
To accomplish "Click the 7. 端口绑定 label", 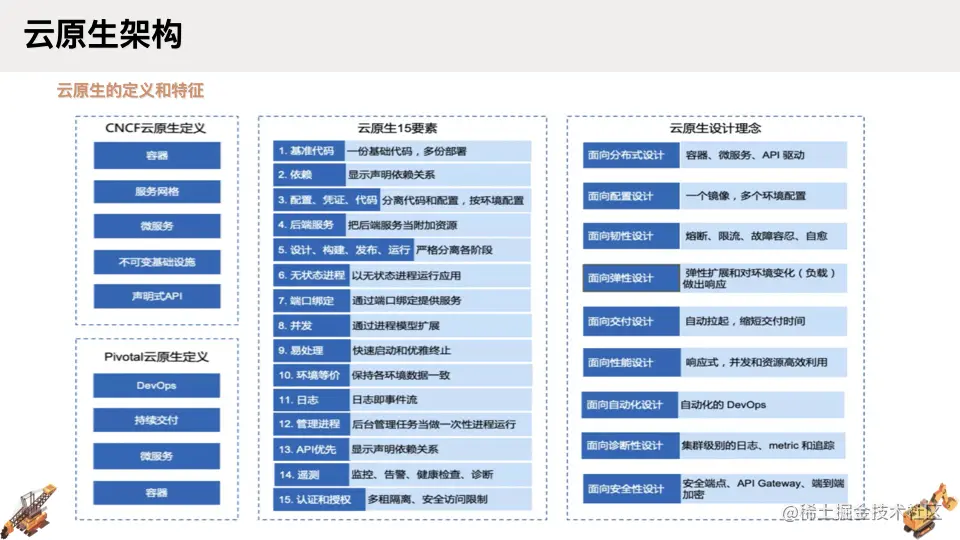I will pos(311,301).
